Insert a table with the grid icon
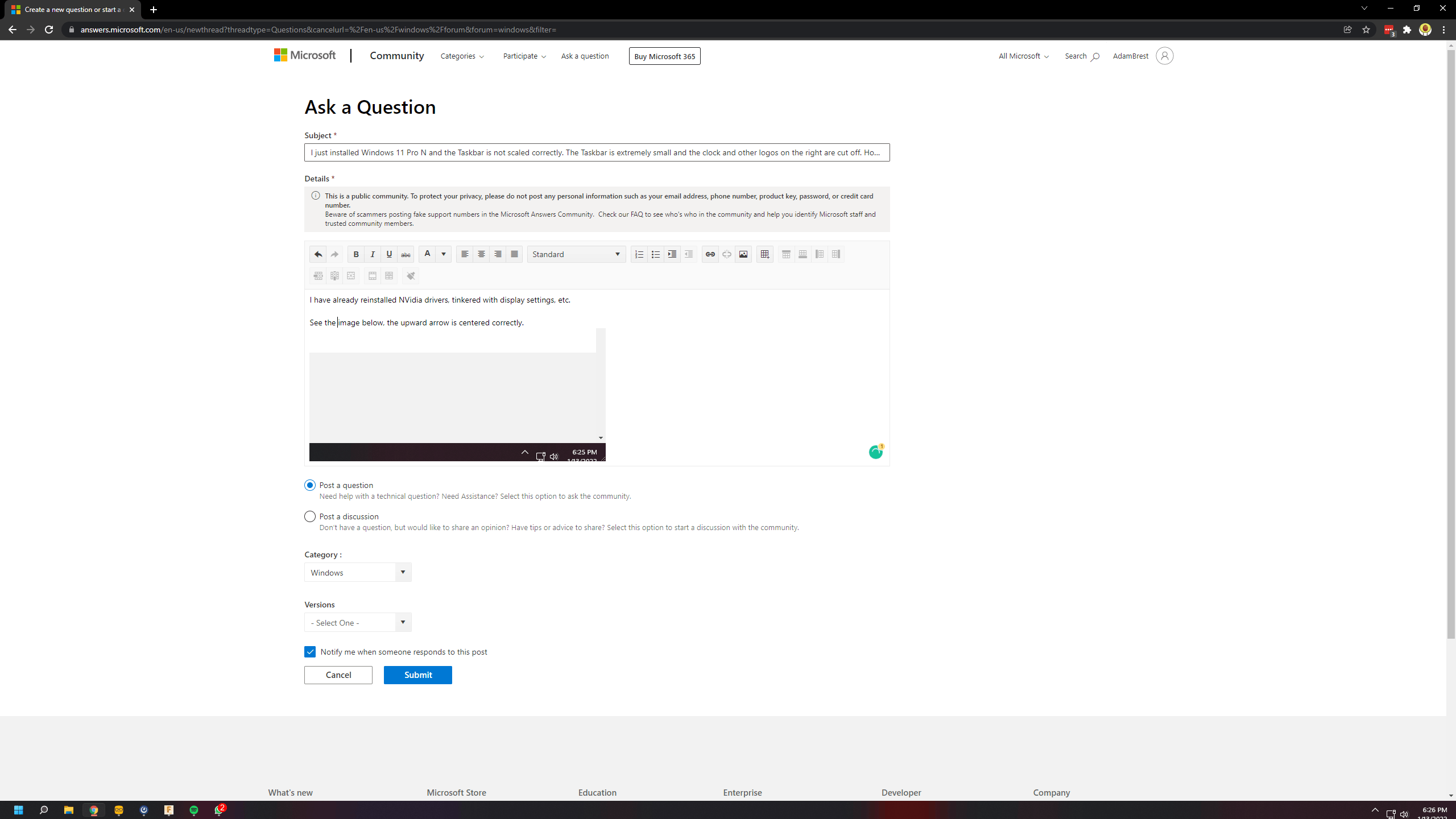 click(764, 254)
